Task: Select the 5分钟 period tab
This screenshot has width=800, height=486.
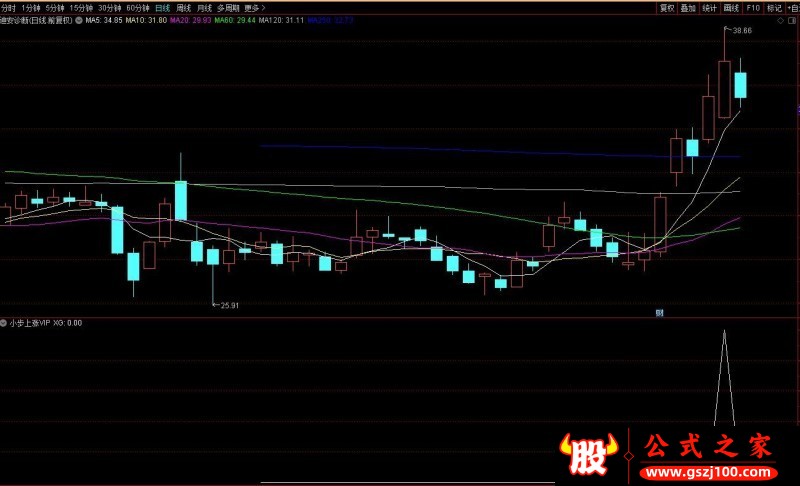Action: click(x=55, y=8)
